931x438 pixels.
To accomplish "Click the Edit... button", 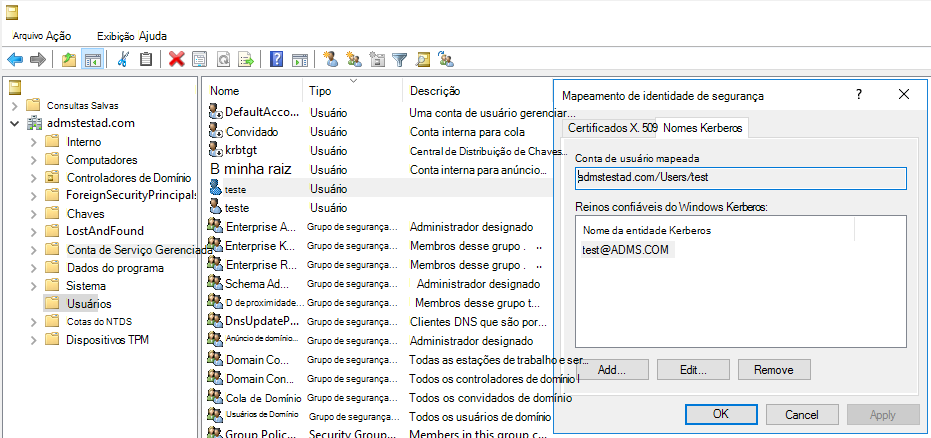I will pyautogui.click(x=693, y=370).
